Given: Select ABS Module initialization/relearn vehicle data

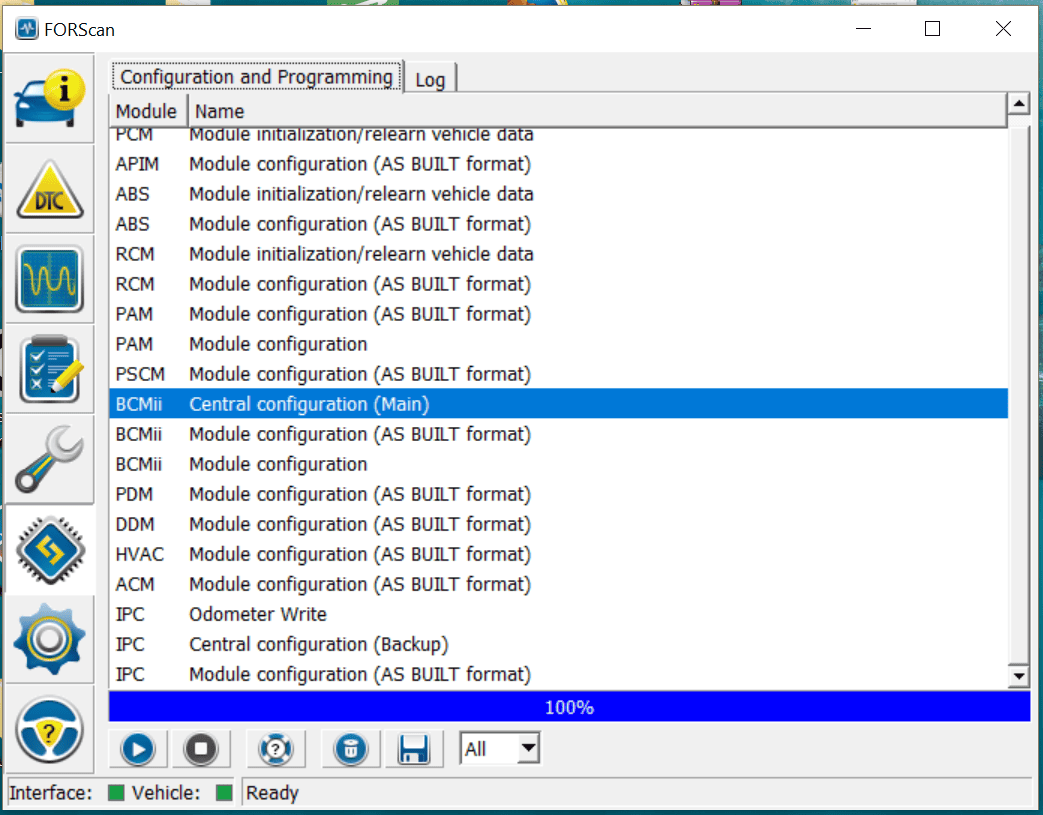Looking at the screenshot, I should 559,194.
